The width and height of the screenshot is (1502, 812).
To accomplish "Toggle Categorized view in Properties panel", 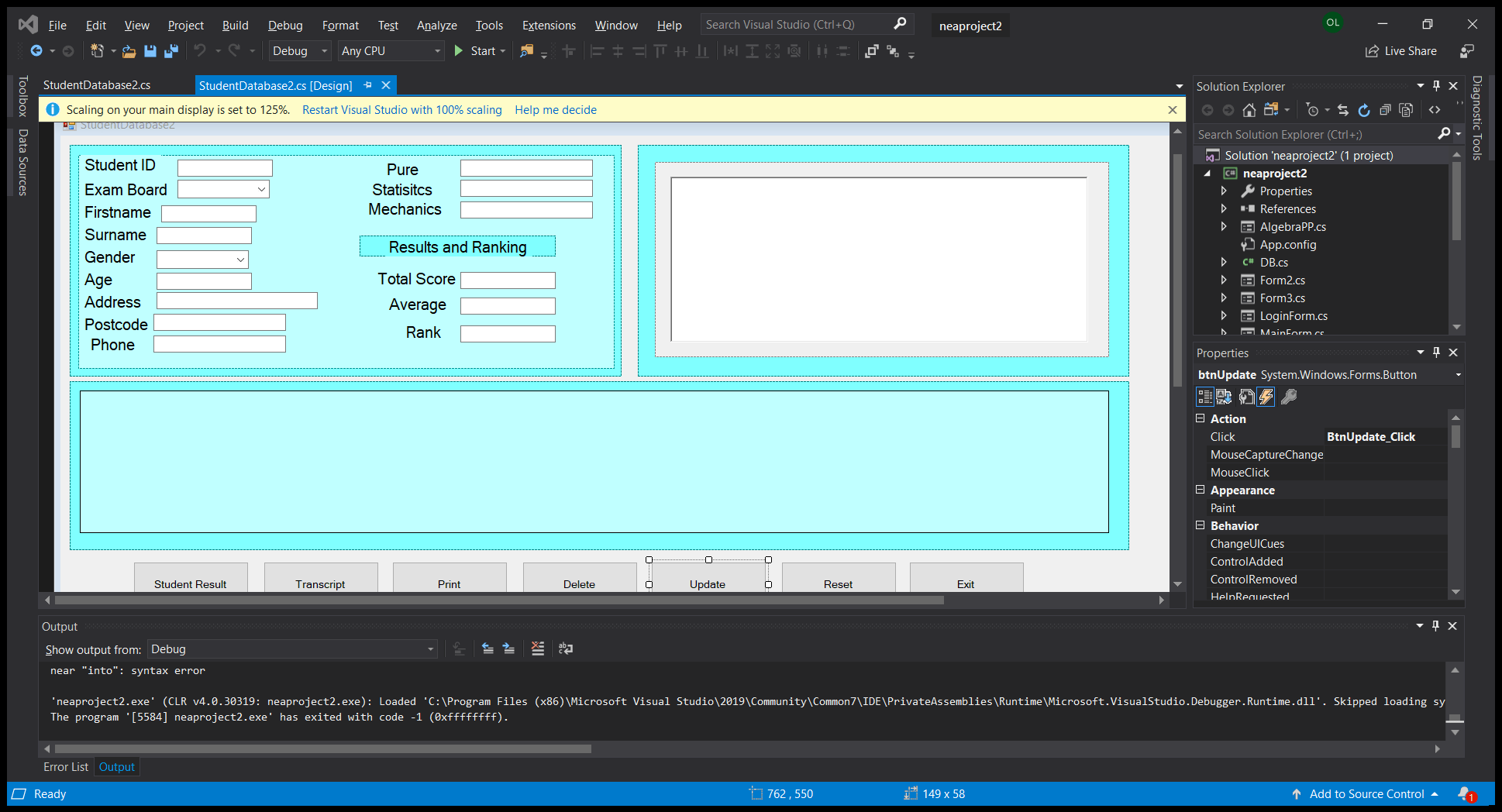I will pos(1204,397).
